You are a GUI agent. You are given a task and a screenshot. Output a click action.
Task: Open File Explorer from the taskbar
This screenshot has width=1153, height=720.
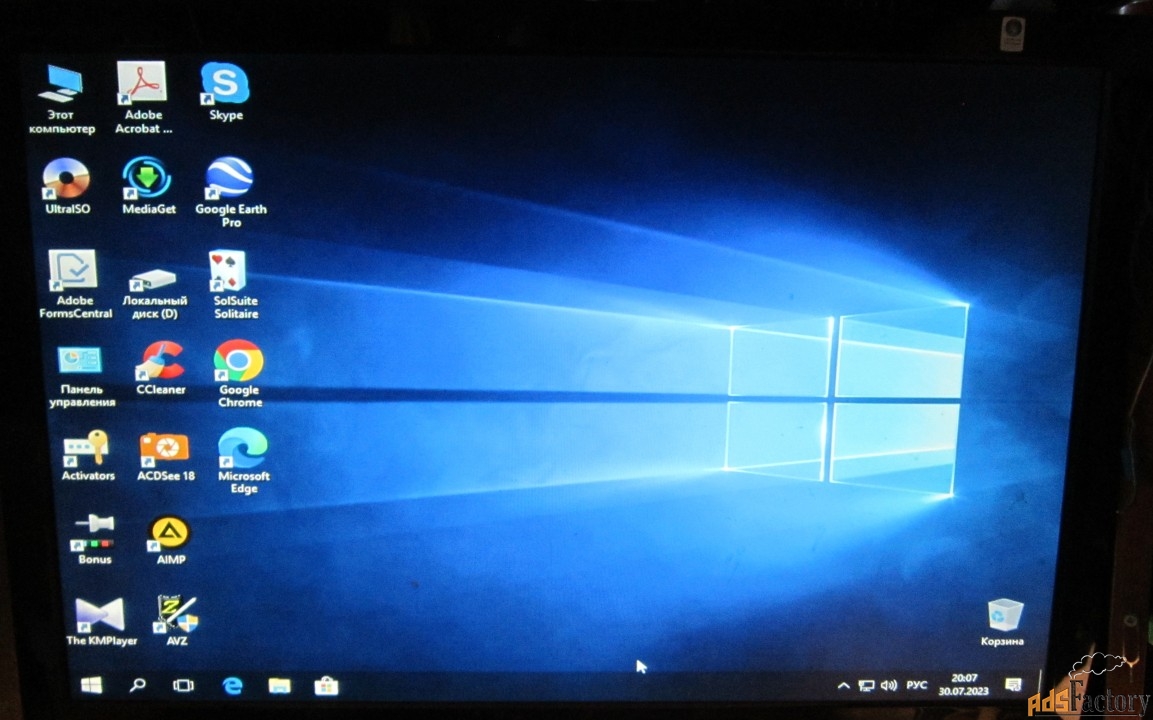[x=279, y=686]
